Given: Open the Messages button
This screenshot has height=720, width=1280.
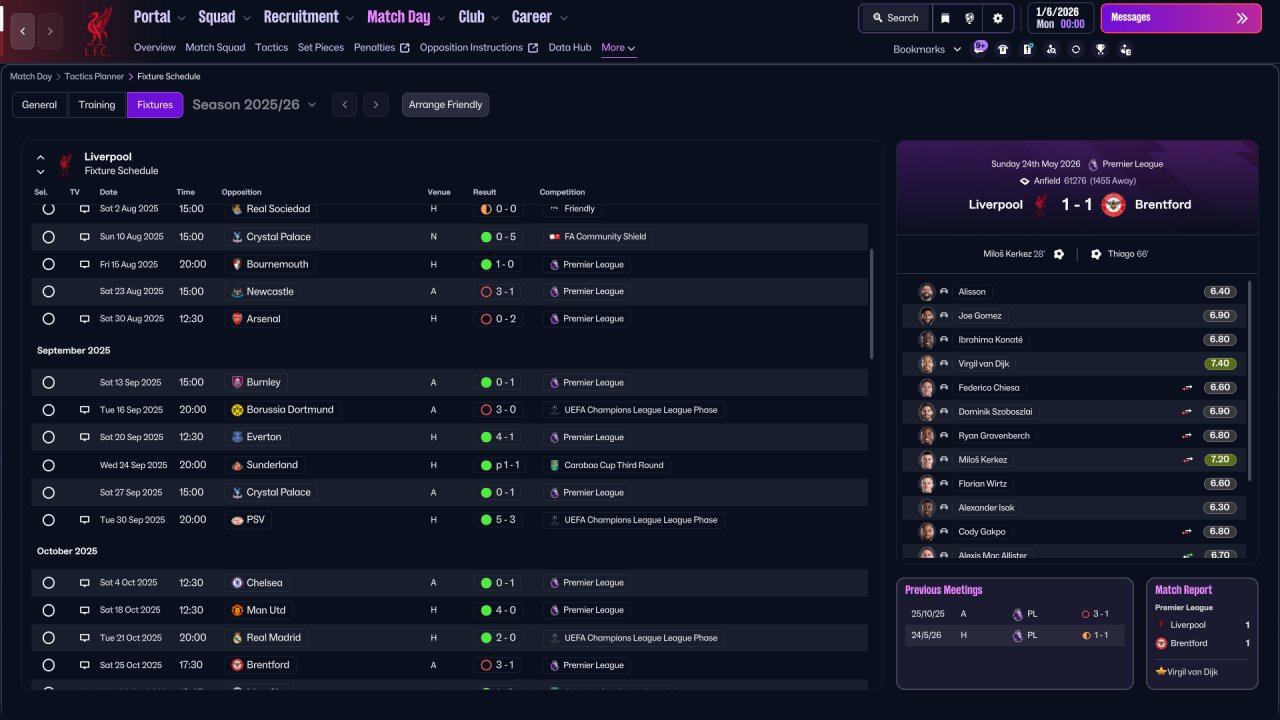Looking at the screenshot, I should (1181, 18).
